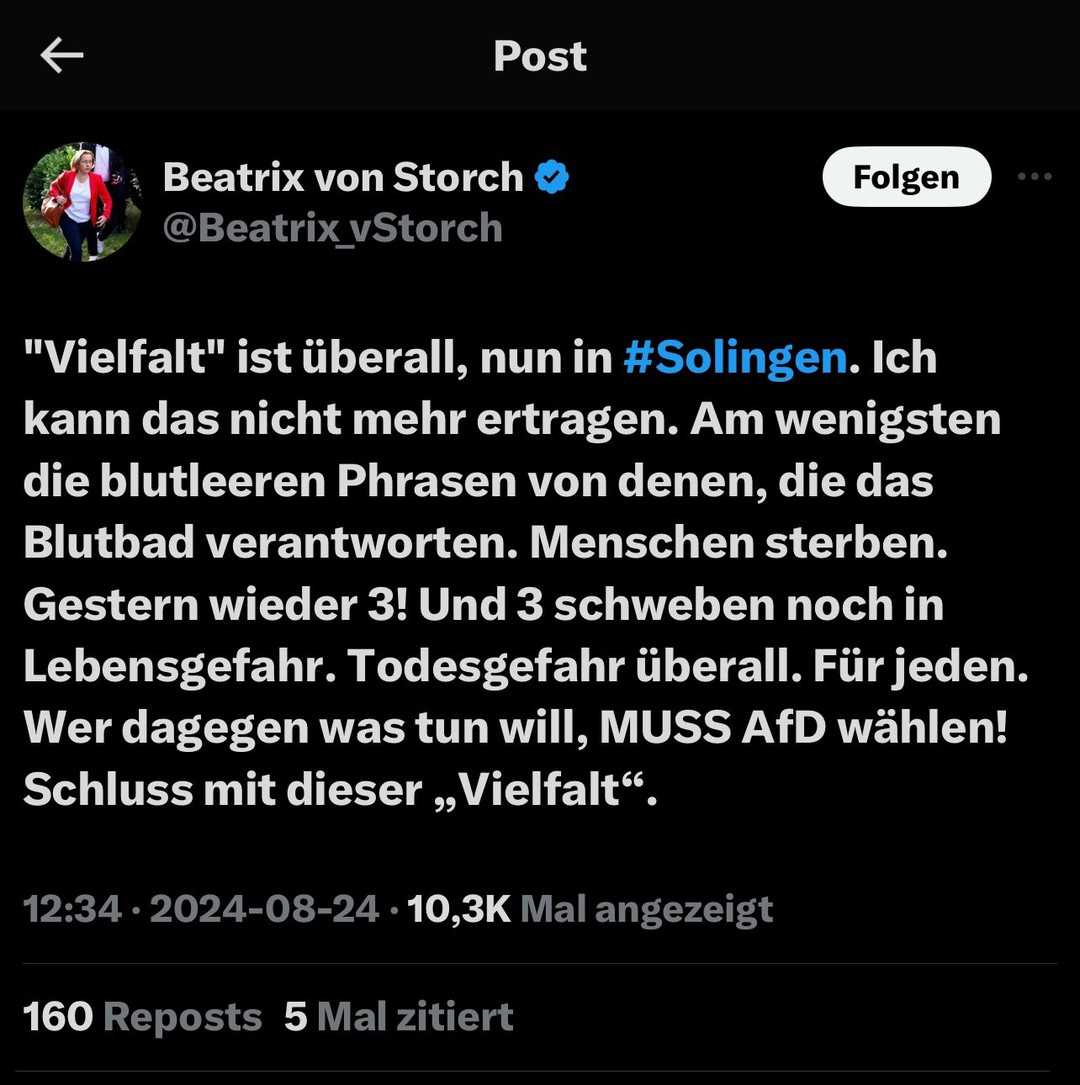Click the blue verified badge
This screenshot has height=1085, width=1080.
point(552,178)
